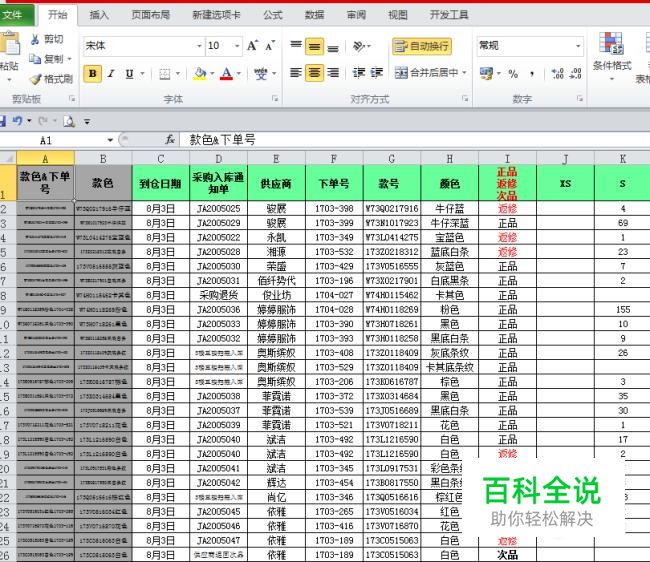Switch to Review (审阅) tab
The width and height of the screenshot is (650, 562).
click(x=356, y=15)
